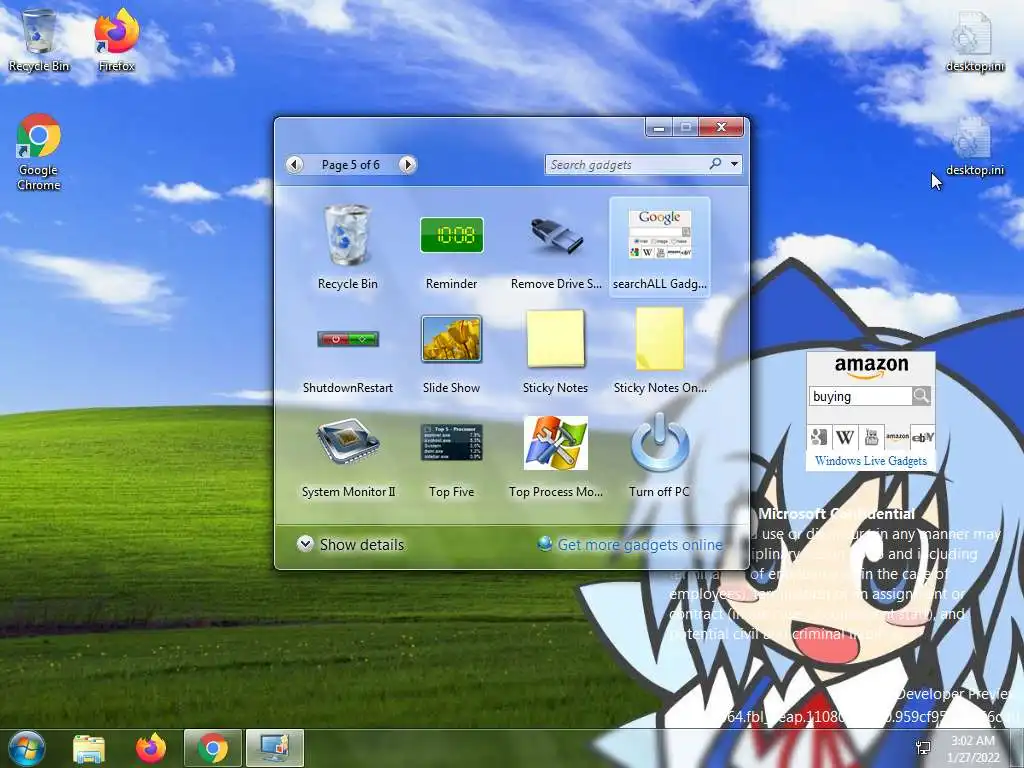This screenshot has height=768, width=1024.
Task: Open File Explorer from taskbar
Action: (x=89, y=748)
